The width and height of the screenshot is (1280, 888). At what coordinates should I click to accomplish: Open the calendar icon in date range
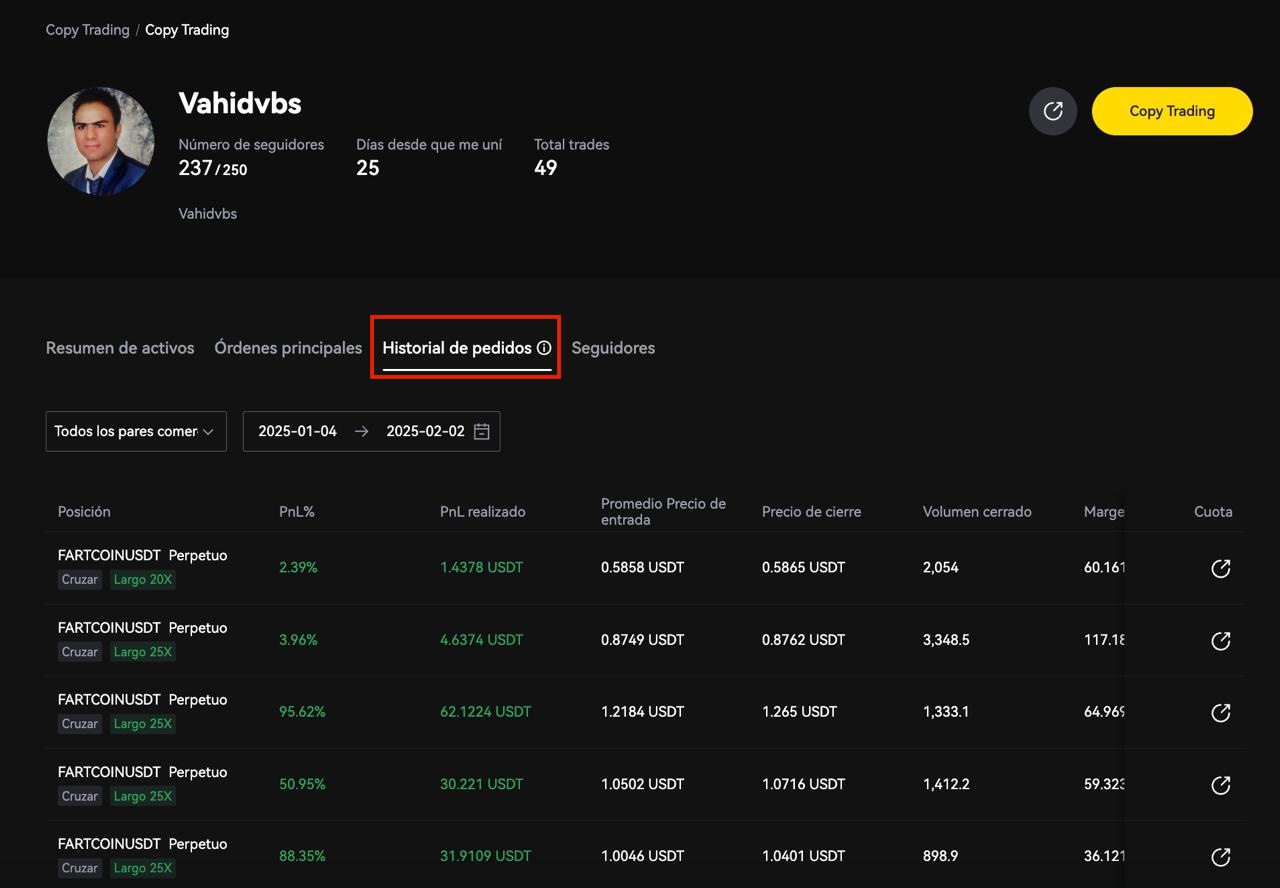[x=482, y=432]
